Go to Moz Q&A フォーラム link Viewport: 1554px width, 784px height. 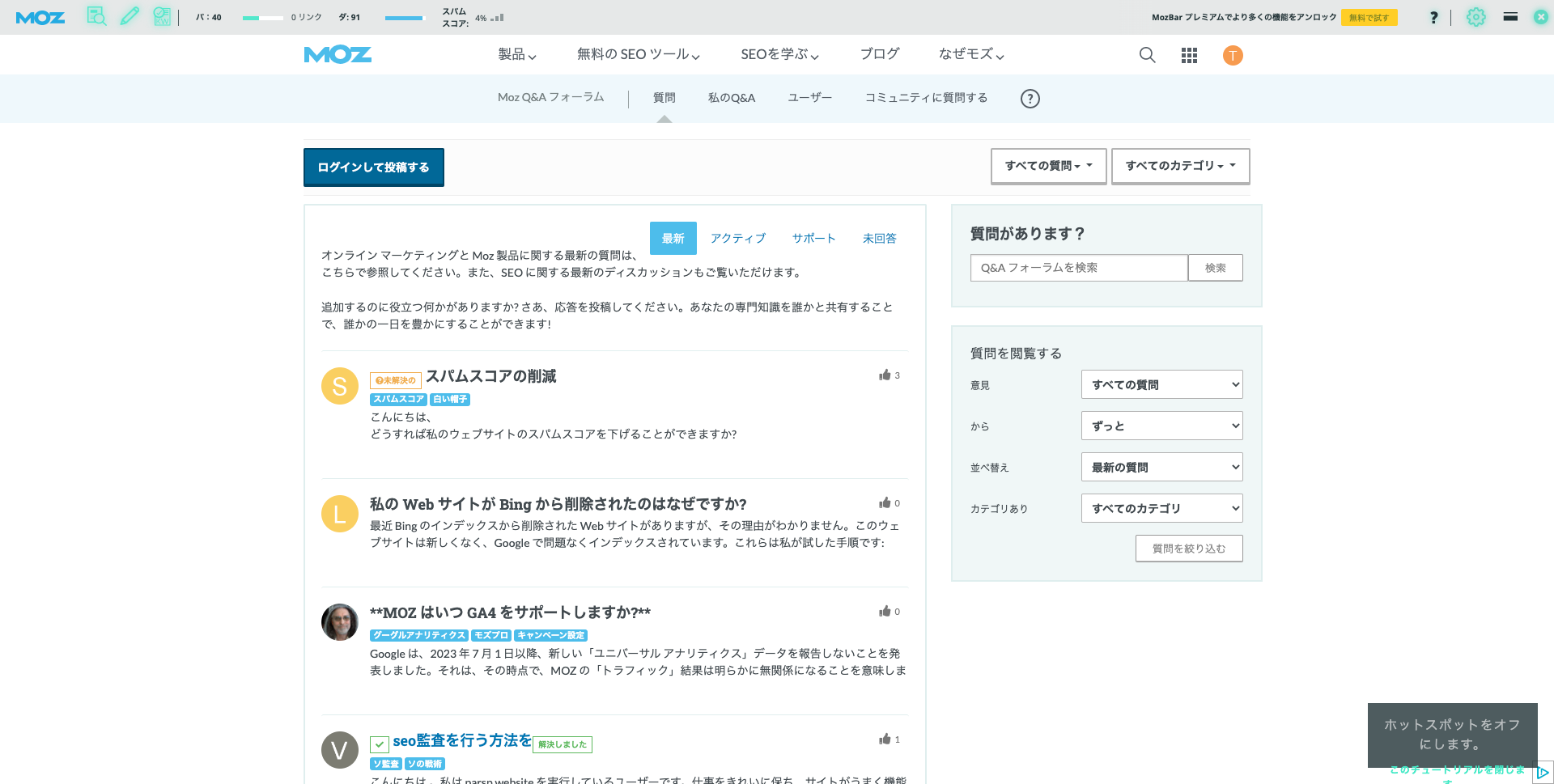pos(550,97)
